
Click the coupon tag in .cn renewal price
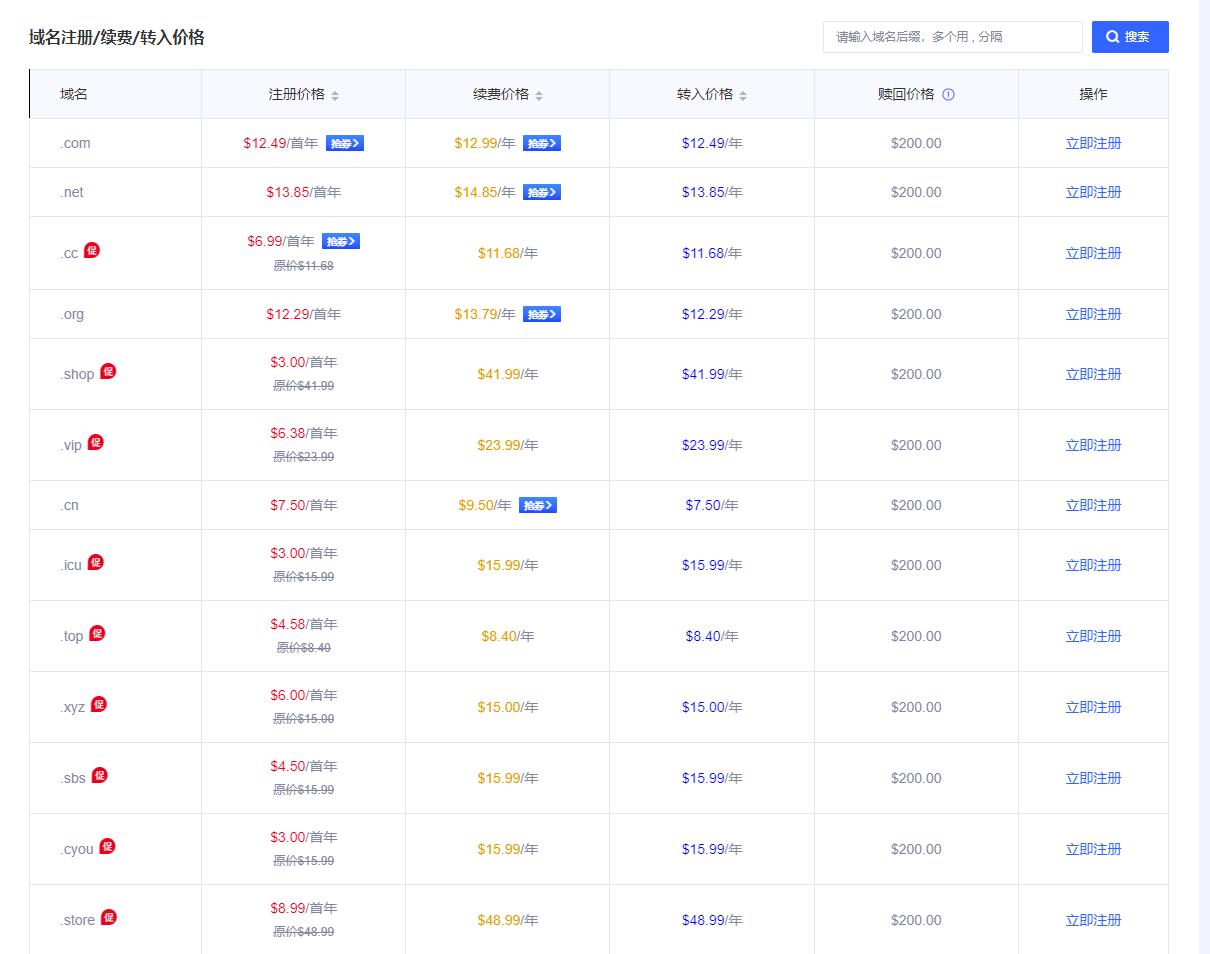coord(538,506)
